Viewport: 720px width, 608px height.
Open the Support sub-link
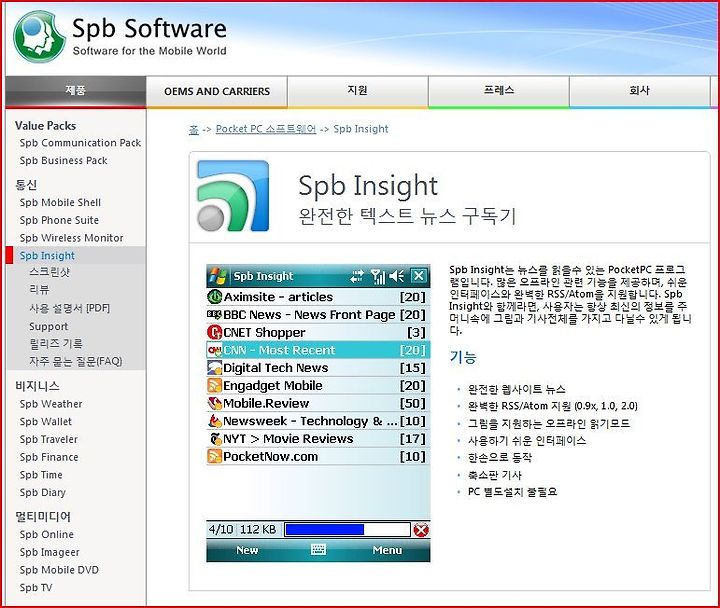tap(49, 327)
